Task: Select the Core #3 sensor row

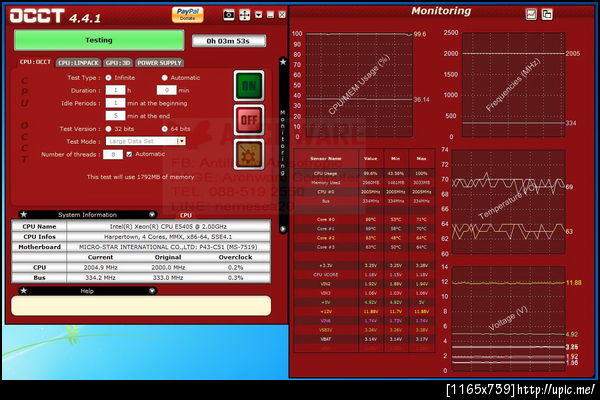Action: (x=364, y=247)
